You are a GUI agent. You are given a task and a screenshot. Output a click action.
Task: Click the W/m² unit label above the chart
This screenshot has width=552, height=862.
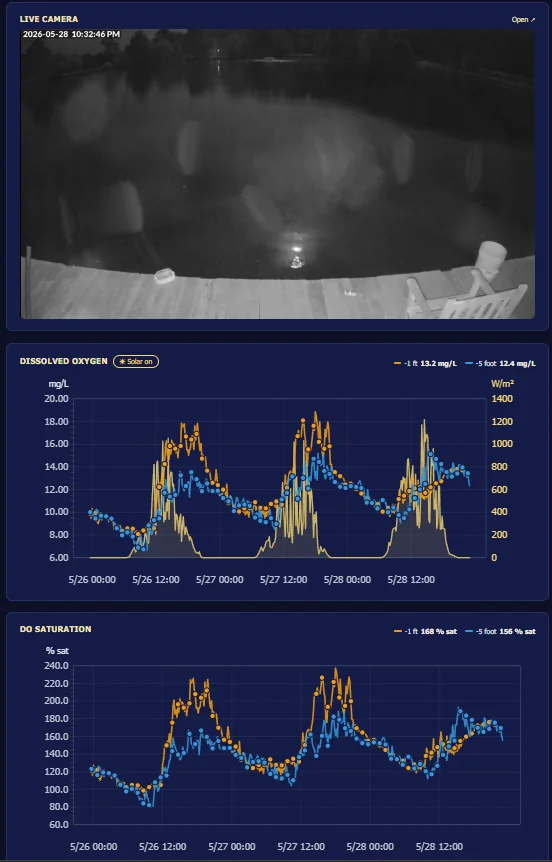click(503, 383)
